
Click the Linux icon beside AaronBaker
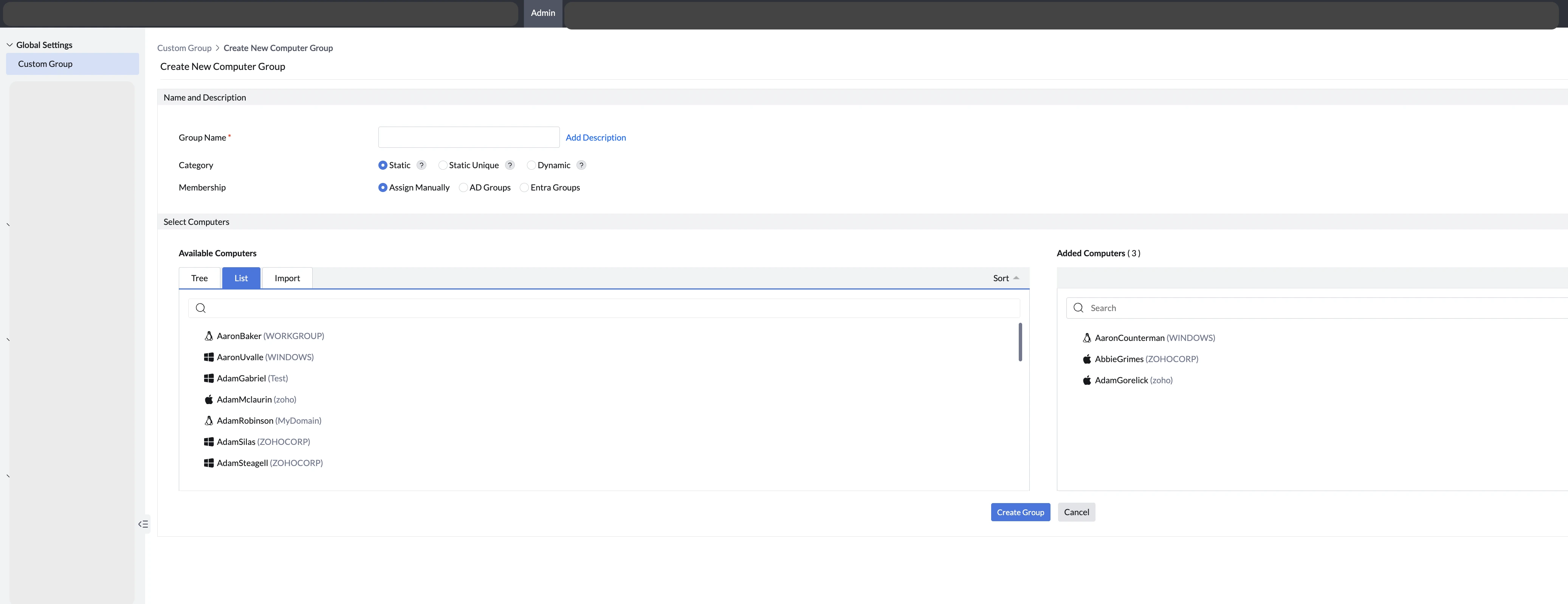208,336
